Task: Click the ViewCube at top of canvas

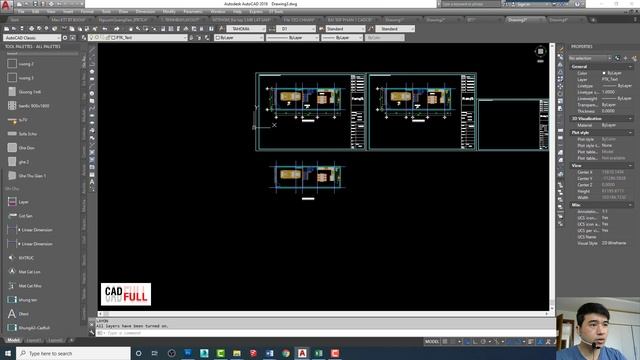Action: pos(540,52)
